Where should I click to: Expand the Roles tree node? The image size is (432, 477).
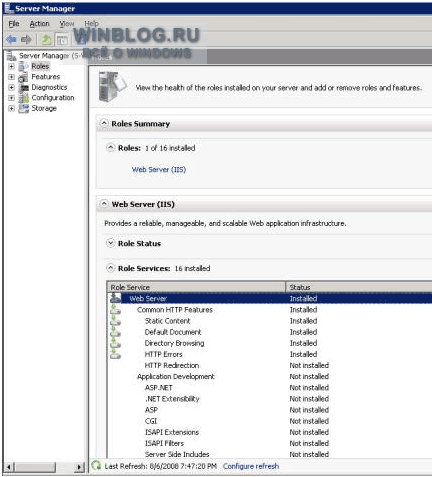(x=11, y=66)
